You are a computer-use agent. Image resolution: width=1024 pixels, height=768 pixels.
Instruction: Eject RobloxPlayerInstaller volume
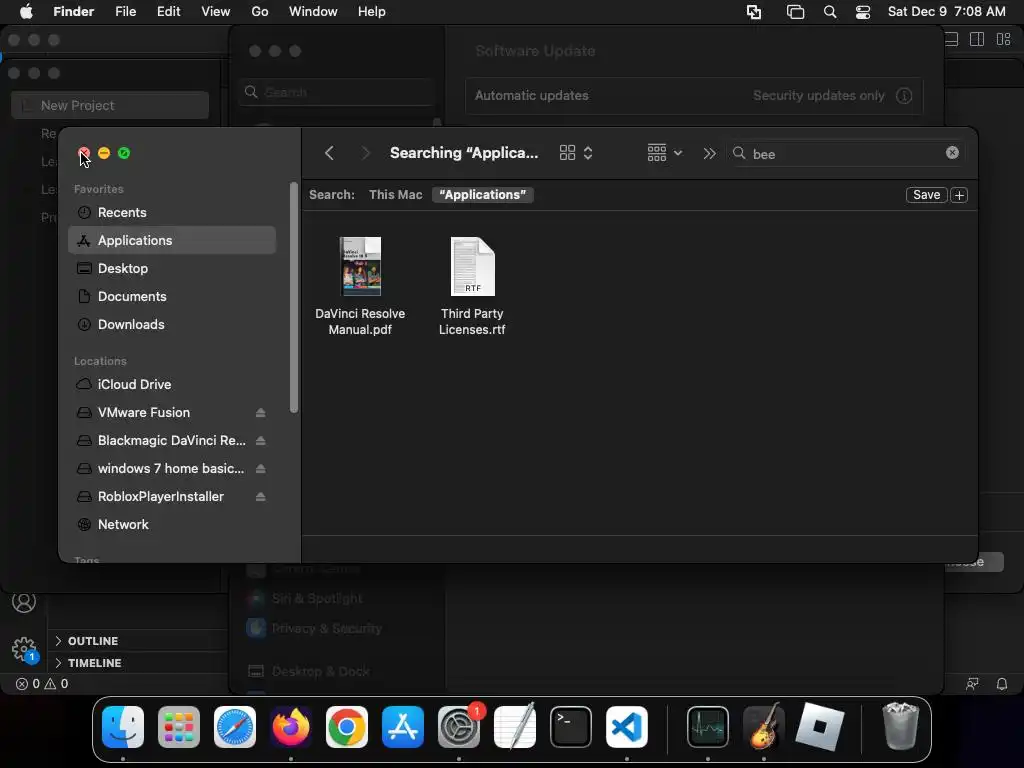pos(261,497)
